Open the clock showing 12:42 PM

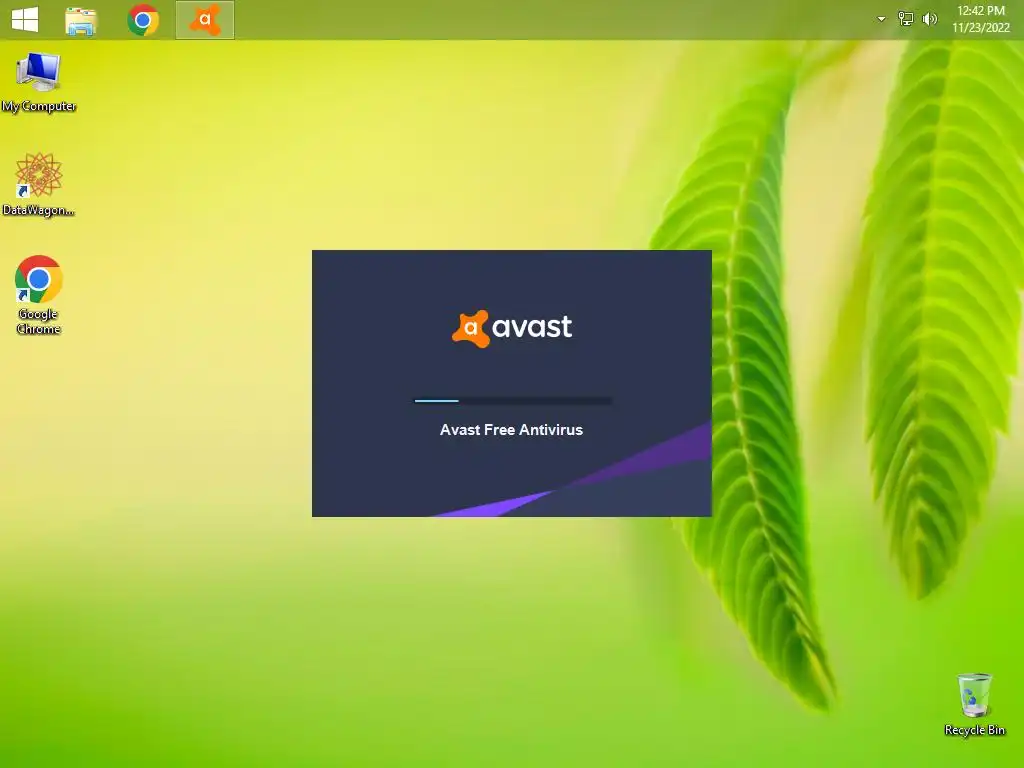[980, 19]
